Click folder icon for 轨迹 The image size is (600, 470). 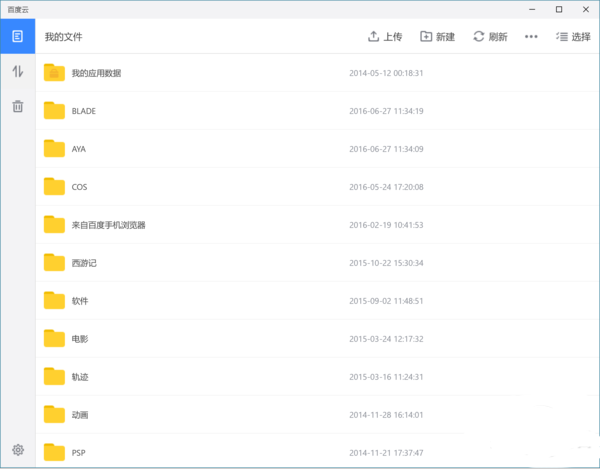tap(54, 376)
